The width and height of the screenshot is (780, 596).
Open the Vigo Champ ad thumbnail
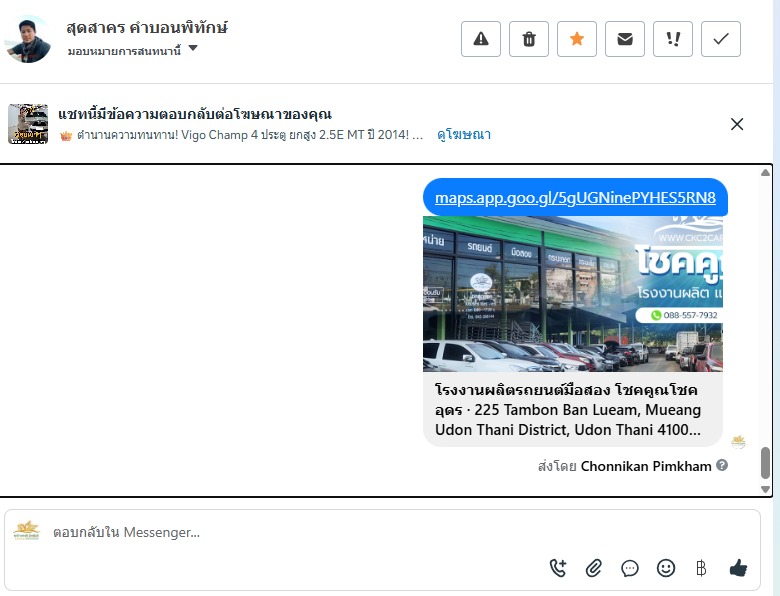28,124
